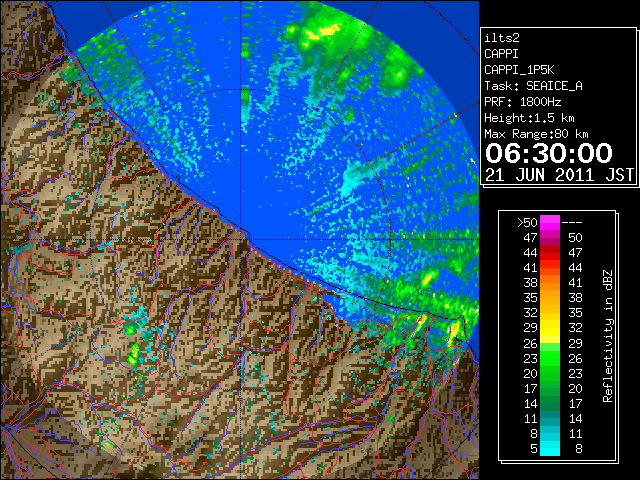Select the 'Task: SEAICE_A' line
This screenshot has width=640, height=480.
coord(533,86)
